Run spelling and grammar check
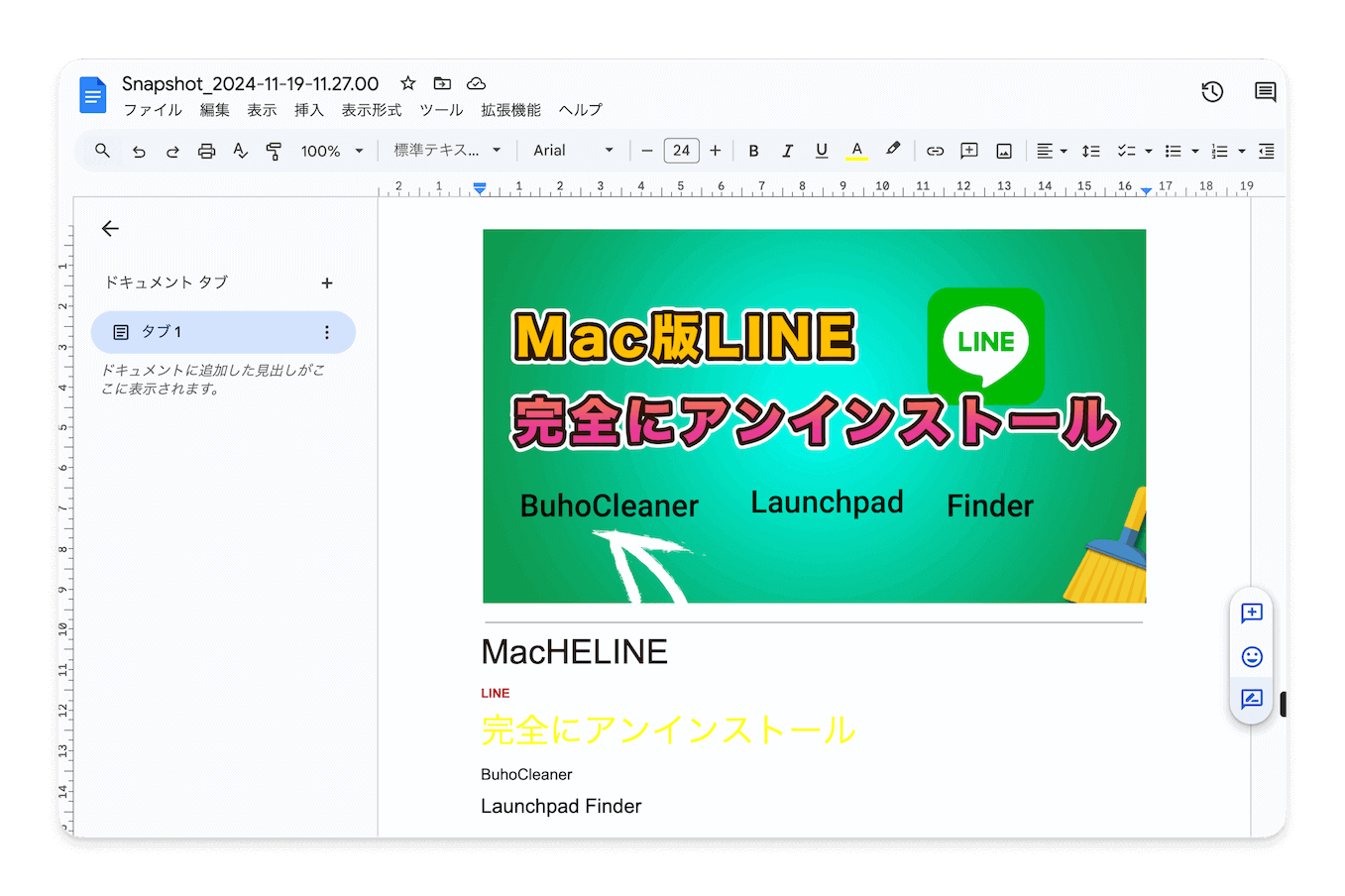Image resolution: width=1345 pixels, height=896 pixels. pyautogui.click(x=240, y=151)
